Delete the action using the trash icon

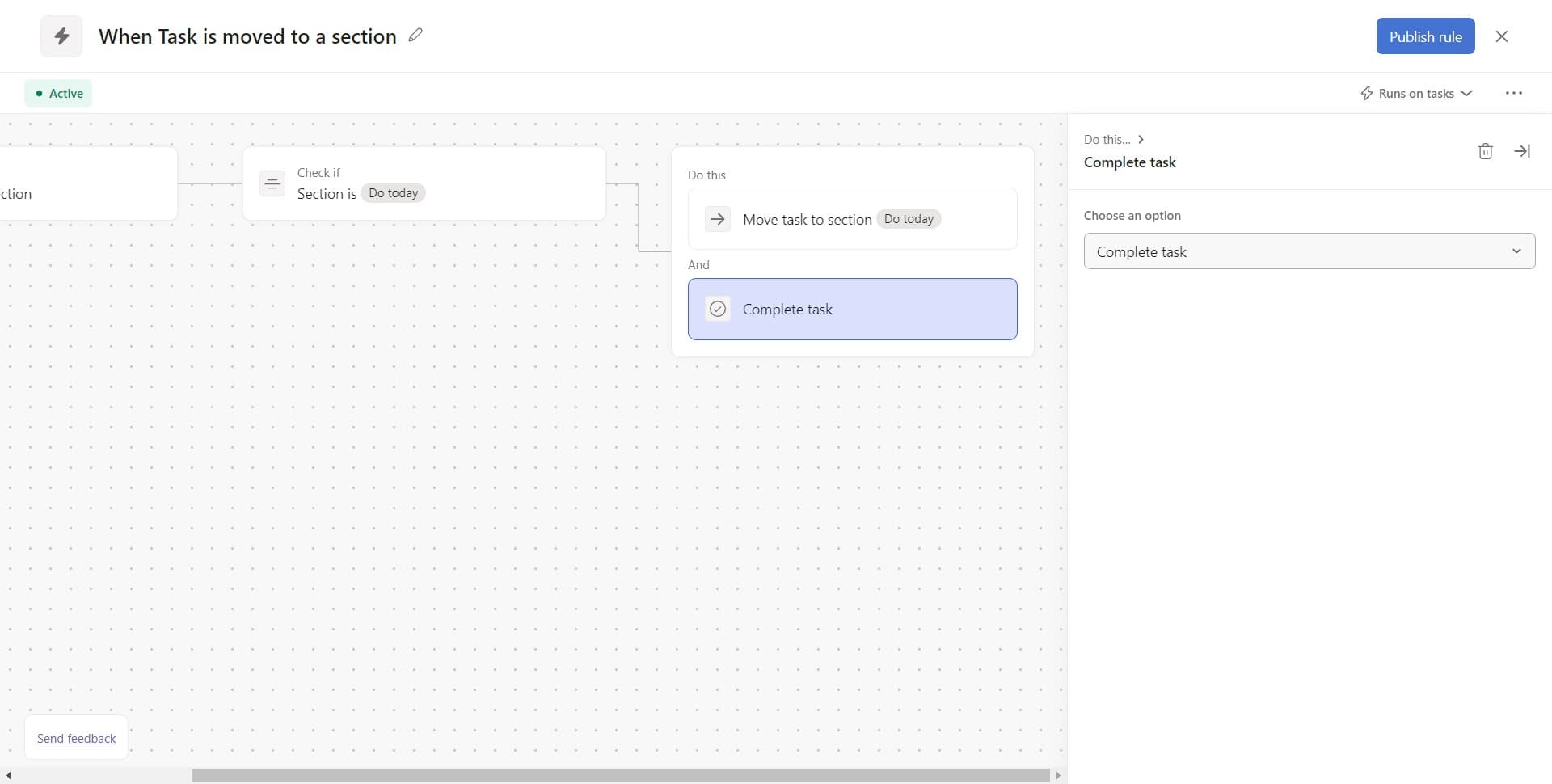click(x=1485, y=151)
